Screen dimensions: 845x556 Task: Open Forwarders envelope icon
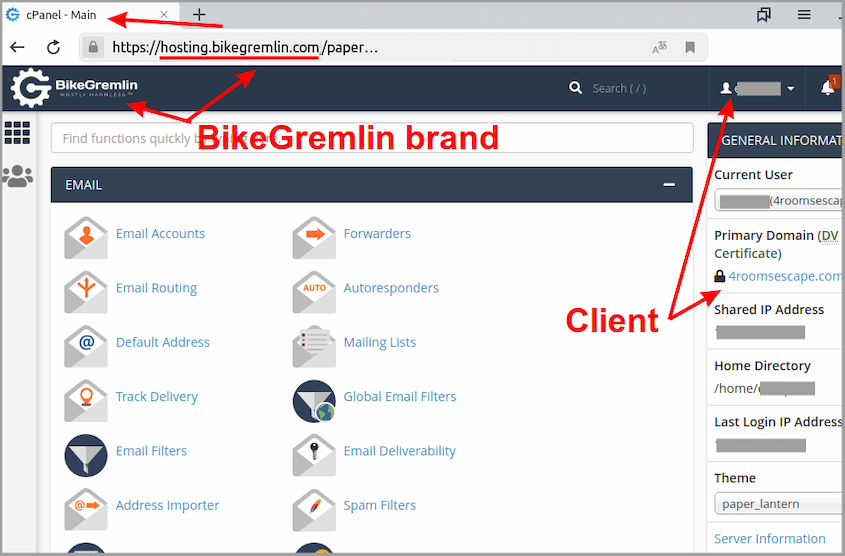(314, 238)
